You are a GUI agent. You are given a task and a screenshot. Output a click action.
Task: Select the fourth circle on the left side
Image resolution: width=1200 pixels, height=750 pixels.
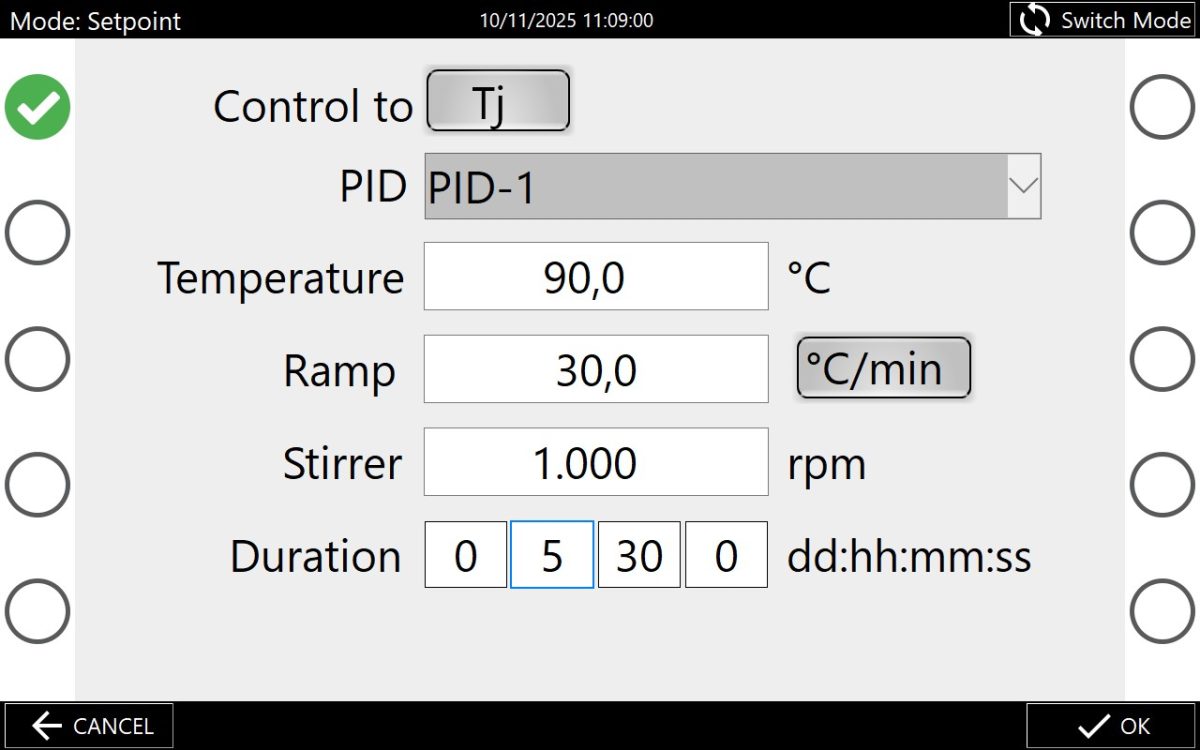pos(37,484)
